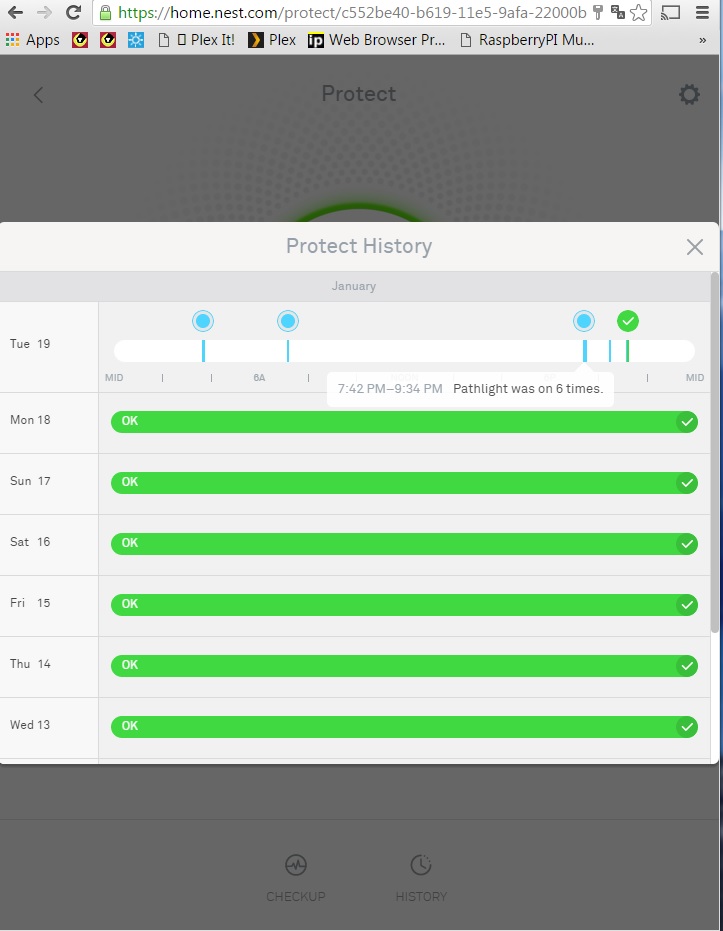Screen dimensions: 723x931
Task: Select the Tue 19 date label
Action: click(30, 344)
